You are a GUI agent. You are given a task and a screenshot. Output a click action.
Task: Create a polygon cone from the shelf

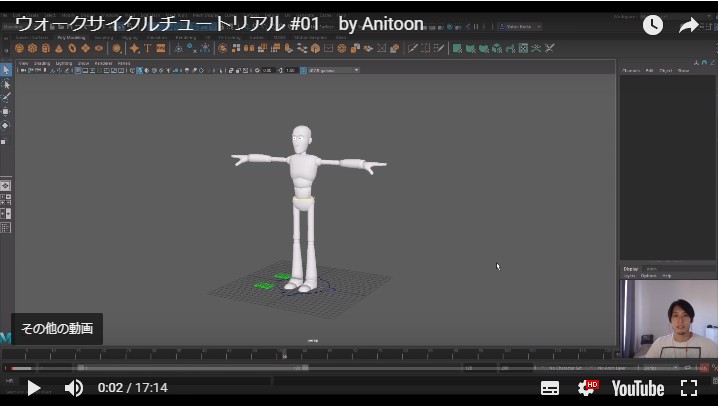point(59,48)
